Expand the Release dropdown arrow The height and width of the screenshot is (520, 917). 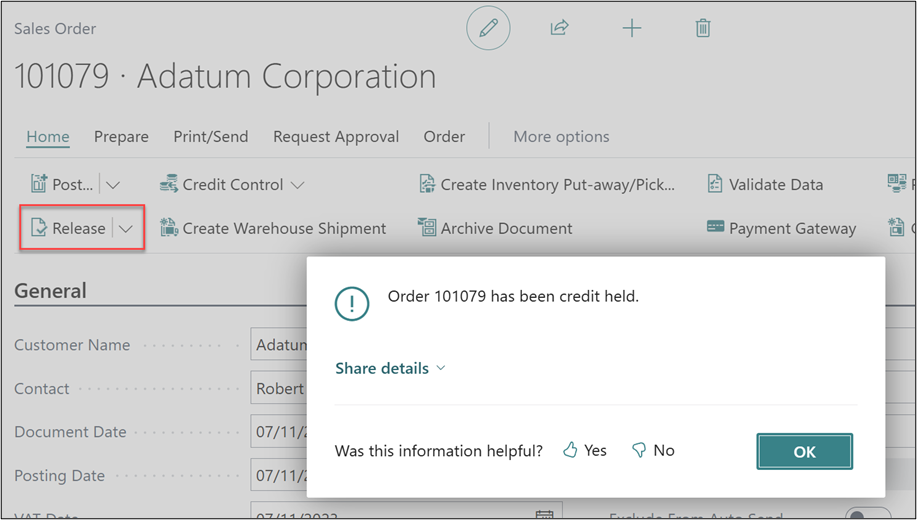pos(126,228)
